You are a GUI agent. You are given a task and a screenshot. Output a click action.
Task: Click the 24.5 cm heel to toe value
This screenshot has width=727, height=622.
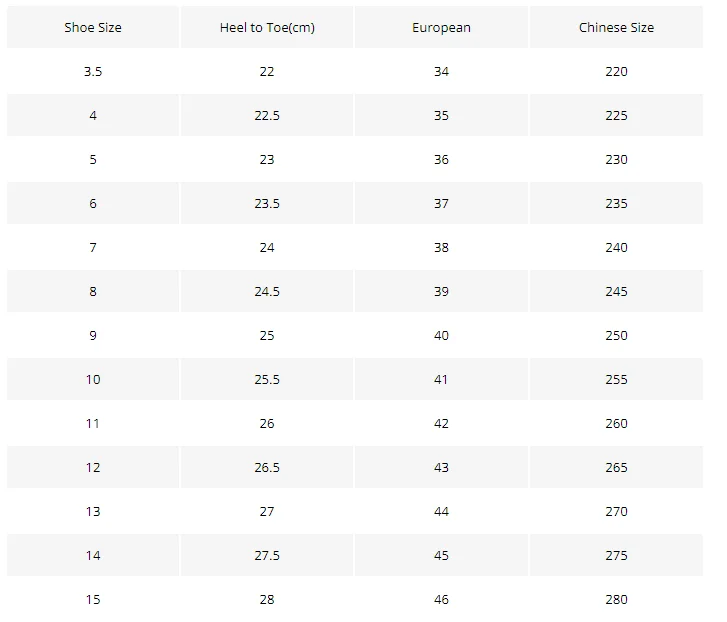267,291
